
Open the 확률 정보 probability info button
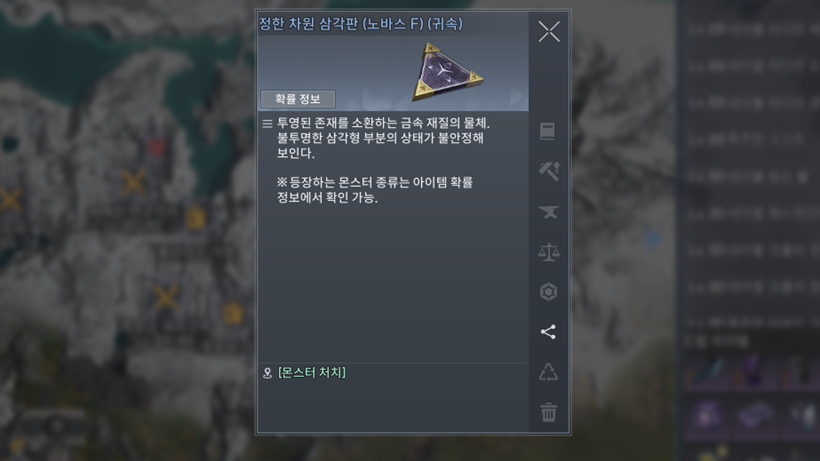tap(298, 99)
